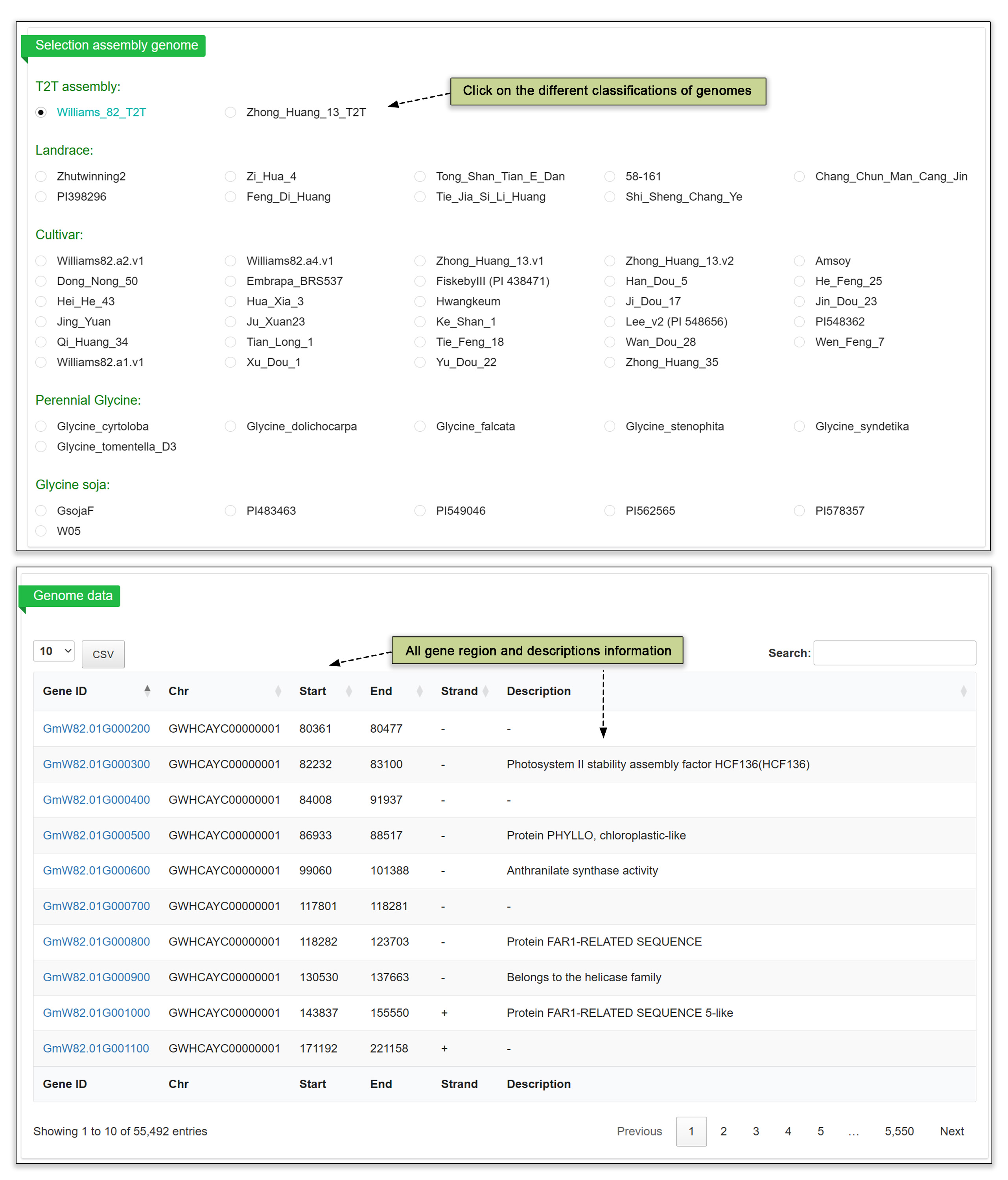1008x1180 pixels.
Task: Open gene link GmW82.01G001000
Action: (96, 1012)
